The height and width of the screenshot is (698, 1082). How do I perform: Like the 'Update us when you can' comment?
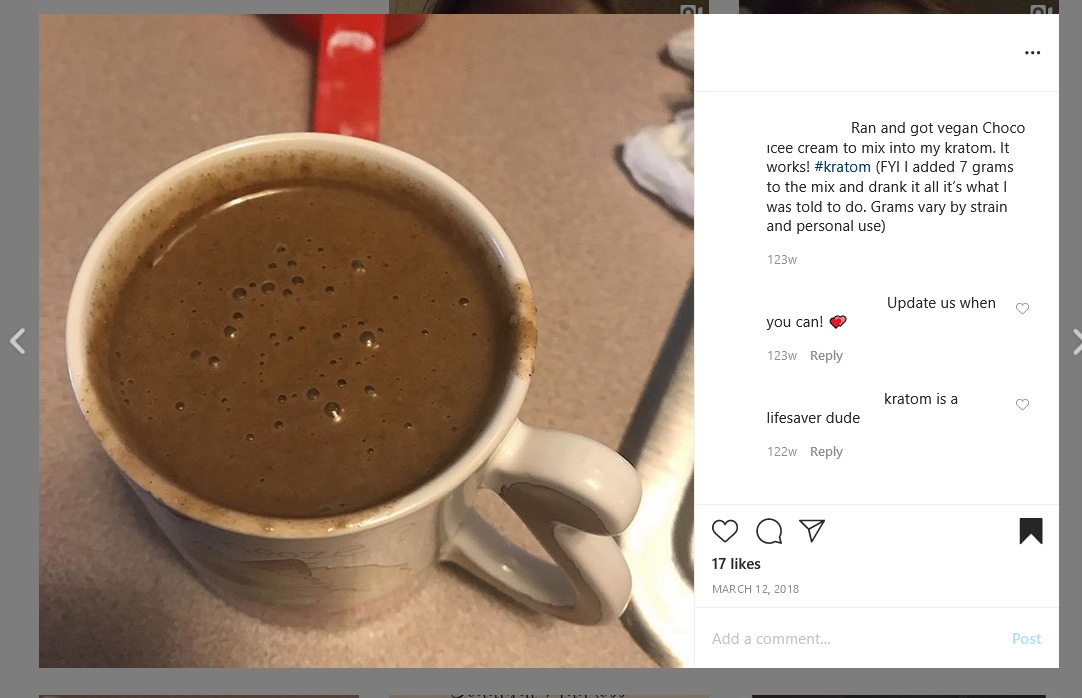(x=1023, y=308)
